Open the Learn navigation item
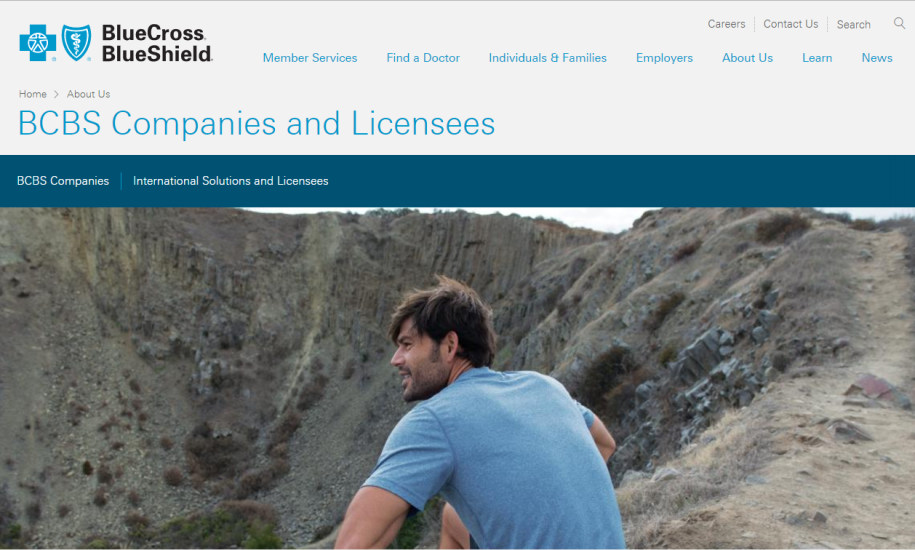This screenshot has width=915, height=550. coord(817,58)
